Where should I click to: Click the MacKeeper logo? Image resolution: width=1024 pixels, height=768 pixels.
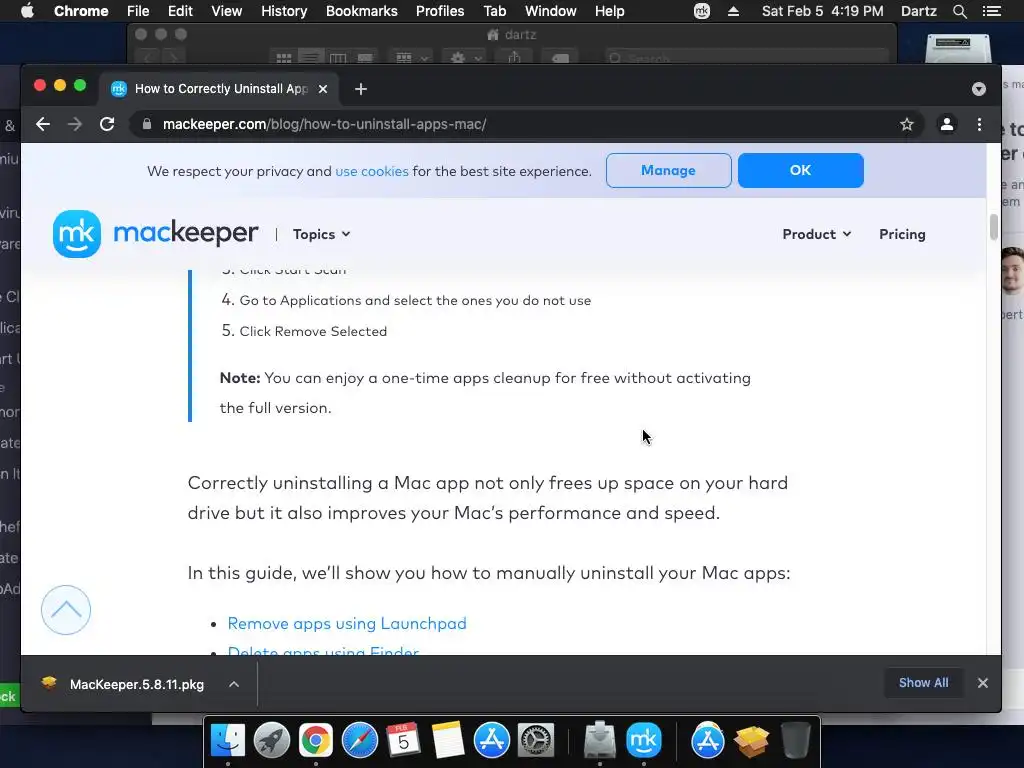155,234
